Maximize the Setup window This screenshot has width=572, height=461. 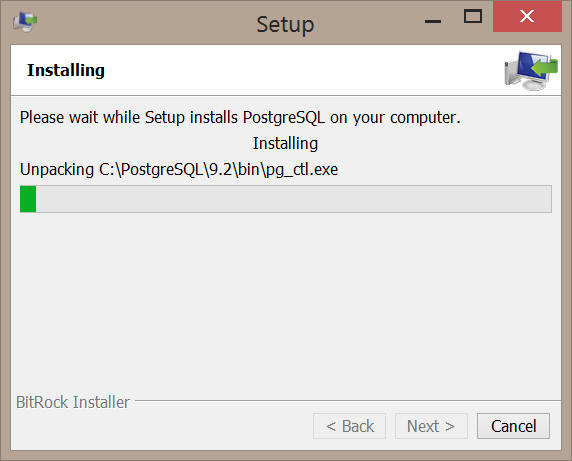(x=473, y=17)
